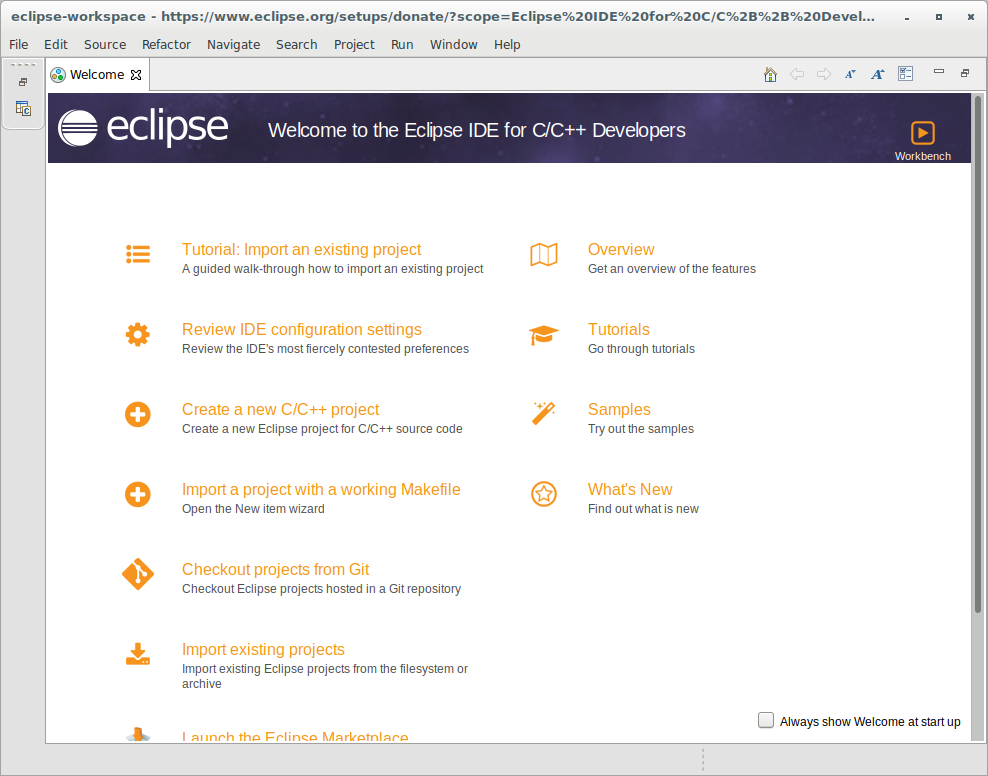Click the Git diamond icon for checkout projects

(137, 574)
